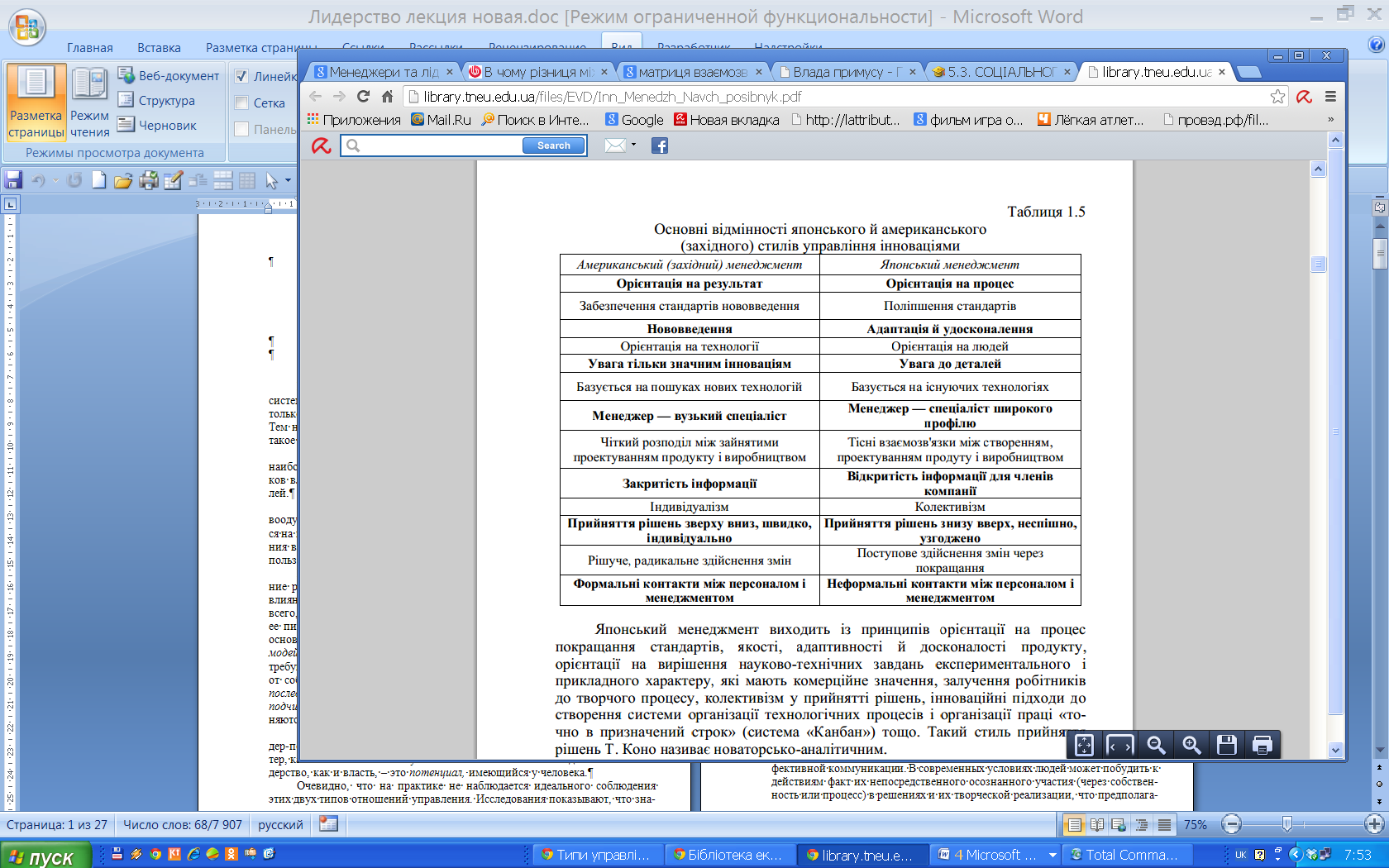Click the blue Search button

click(x=554, y=145)
